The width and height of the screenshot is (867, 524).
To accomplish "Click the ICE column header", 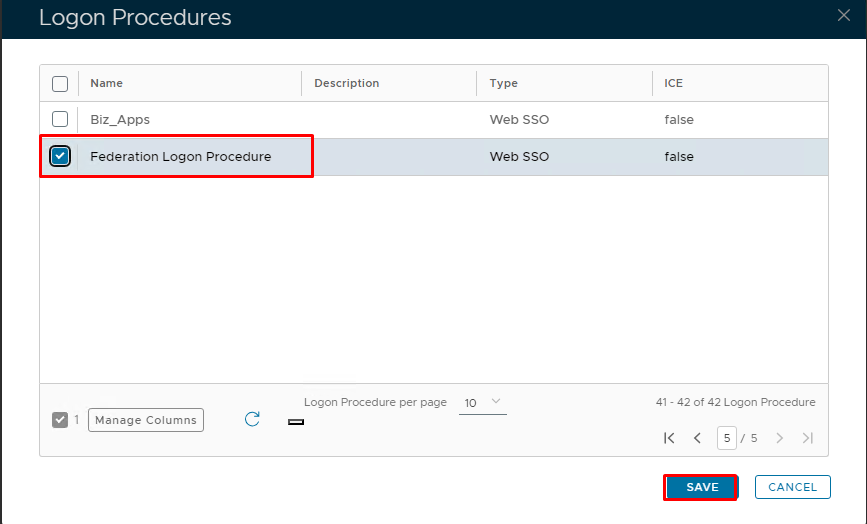I will tap(673, 83).
